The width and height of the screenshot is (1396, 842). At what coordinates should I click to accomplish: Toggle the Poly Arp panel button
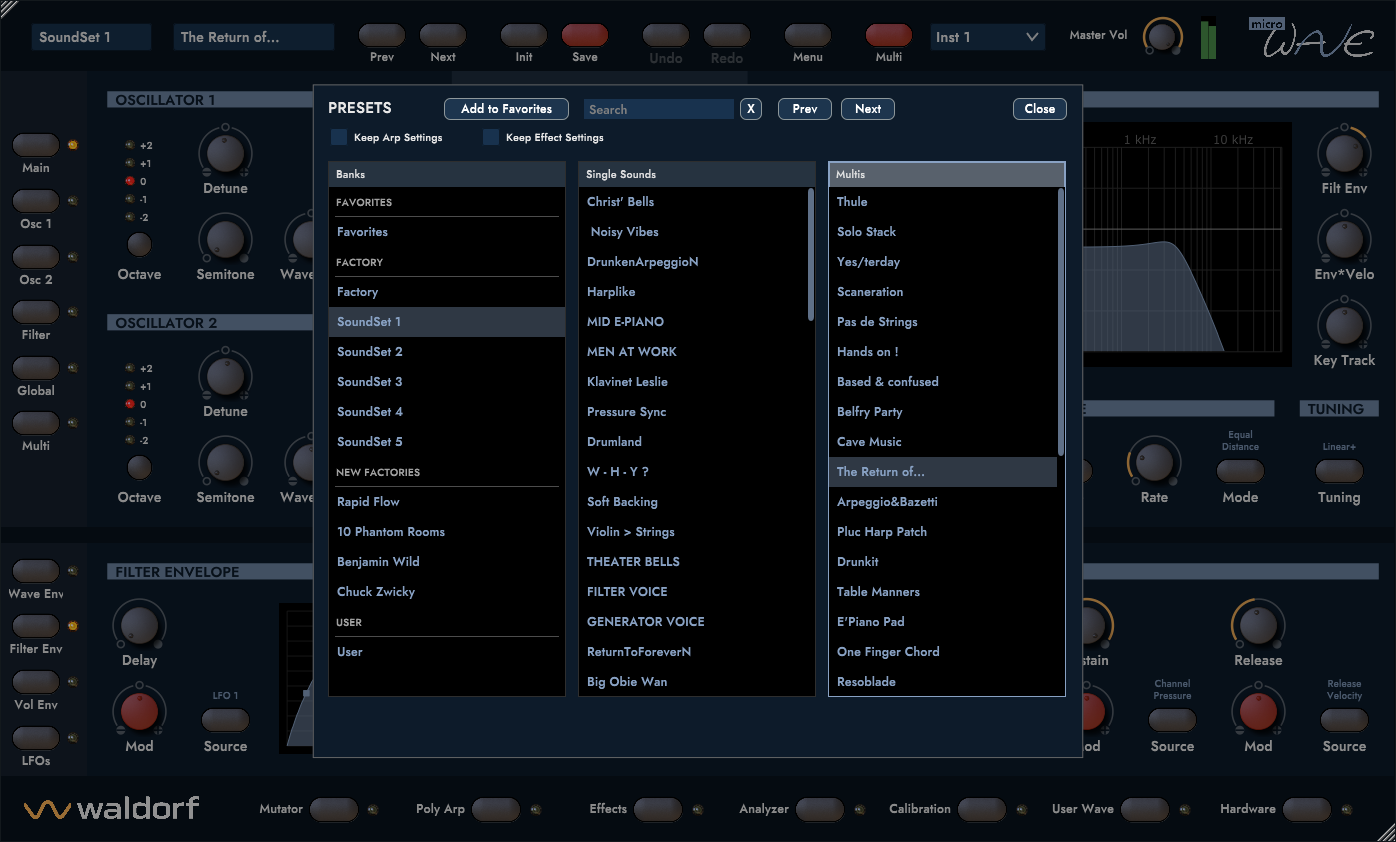pyautogui.click(x=496, y=809)
